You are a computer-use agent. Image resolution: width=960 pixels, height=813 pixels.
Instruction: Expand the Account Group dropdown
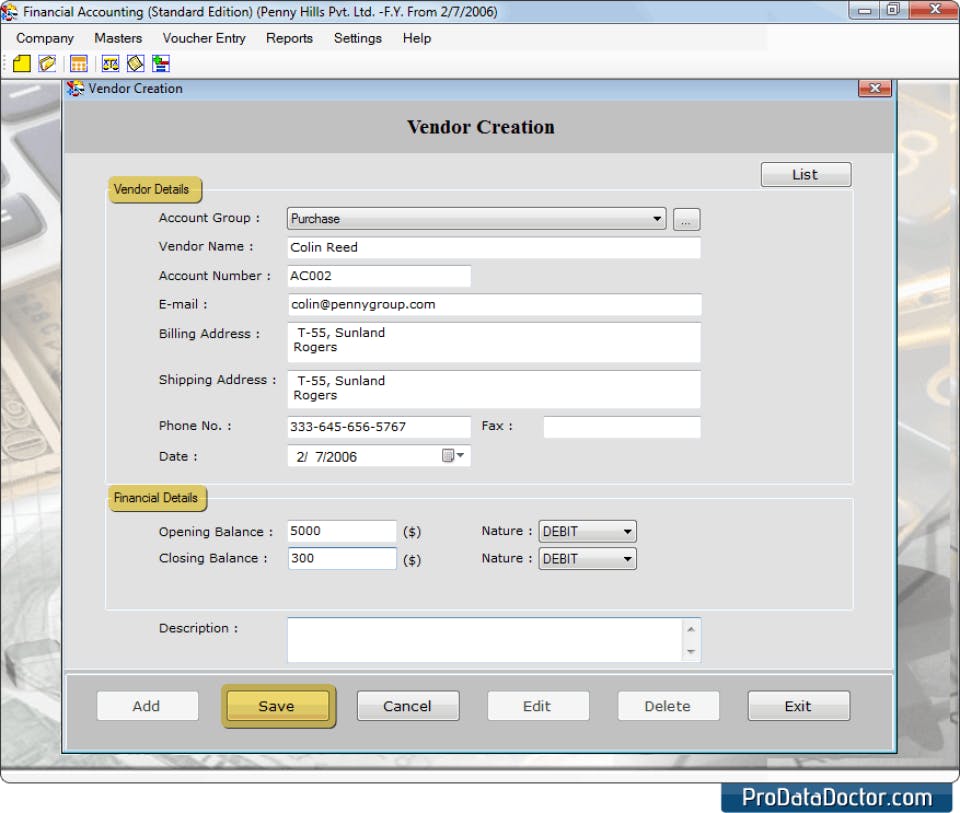(x=657, y=218)
